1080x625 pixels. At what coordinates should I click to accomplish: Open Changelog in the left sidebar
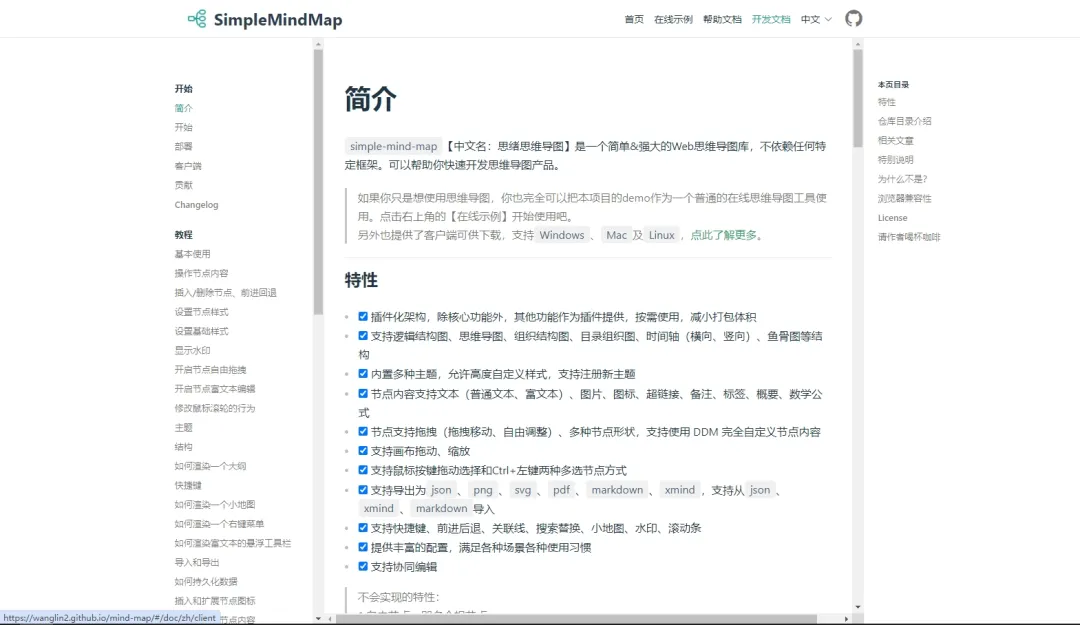pyautogui.click(x=196, y=205)
